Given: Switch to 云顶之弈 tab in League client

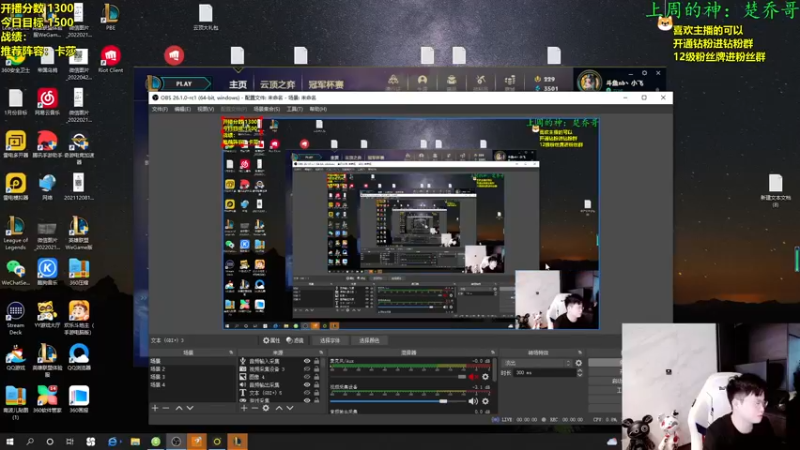Looking at the screenshot, I should pos(278,84).
